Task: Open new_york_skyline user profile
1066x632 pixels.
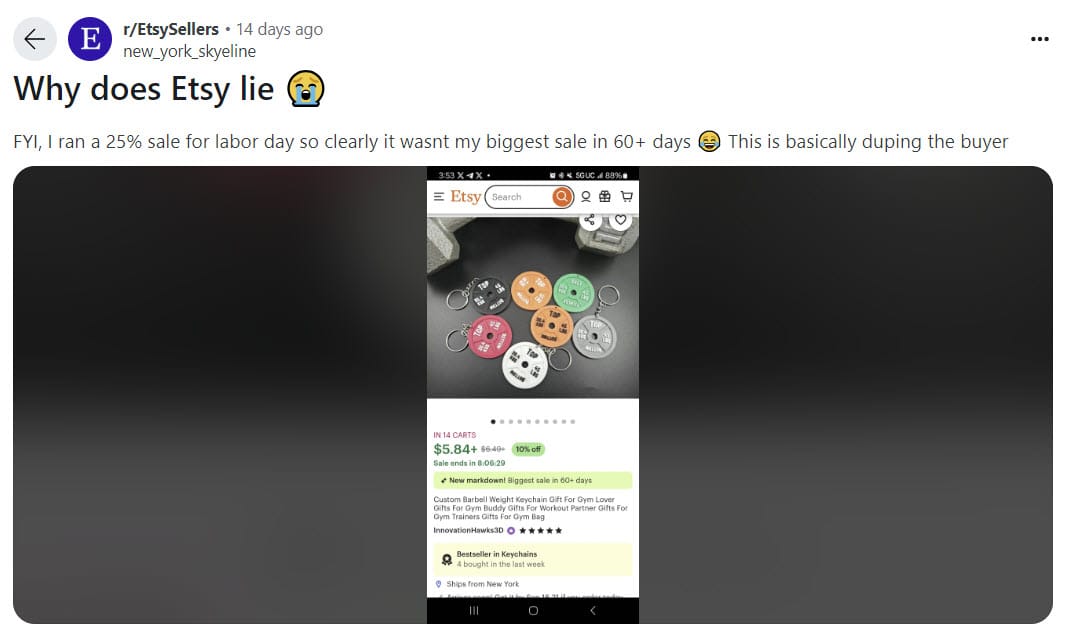Action: click(x=190, y=52)
